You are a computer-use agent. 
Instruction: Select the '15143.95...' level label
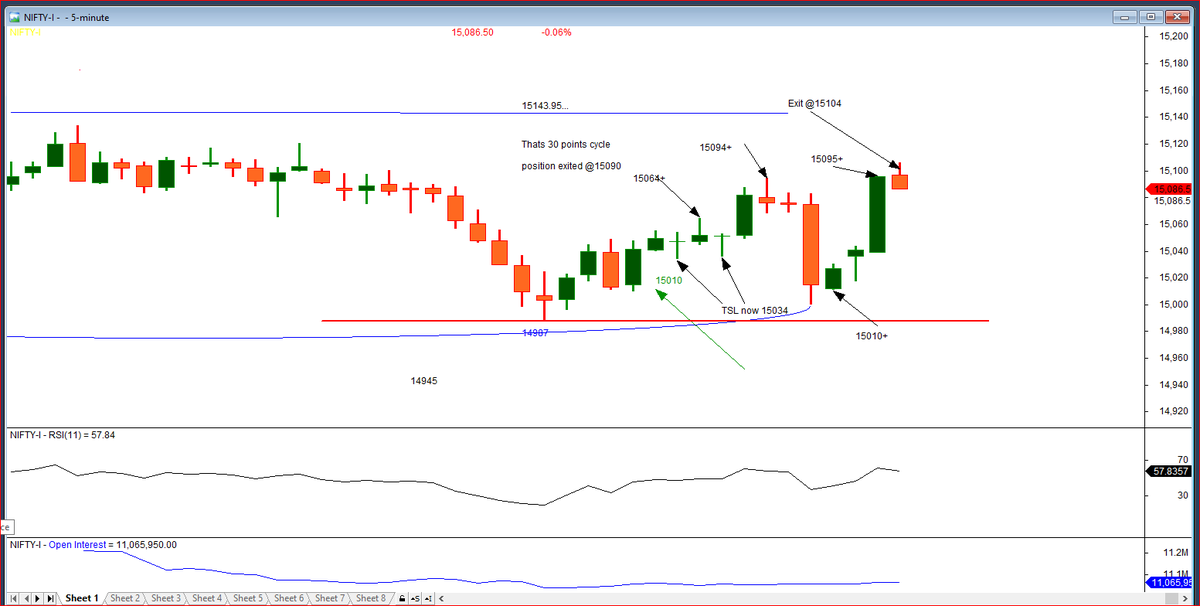click(x=545, y=105)
